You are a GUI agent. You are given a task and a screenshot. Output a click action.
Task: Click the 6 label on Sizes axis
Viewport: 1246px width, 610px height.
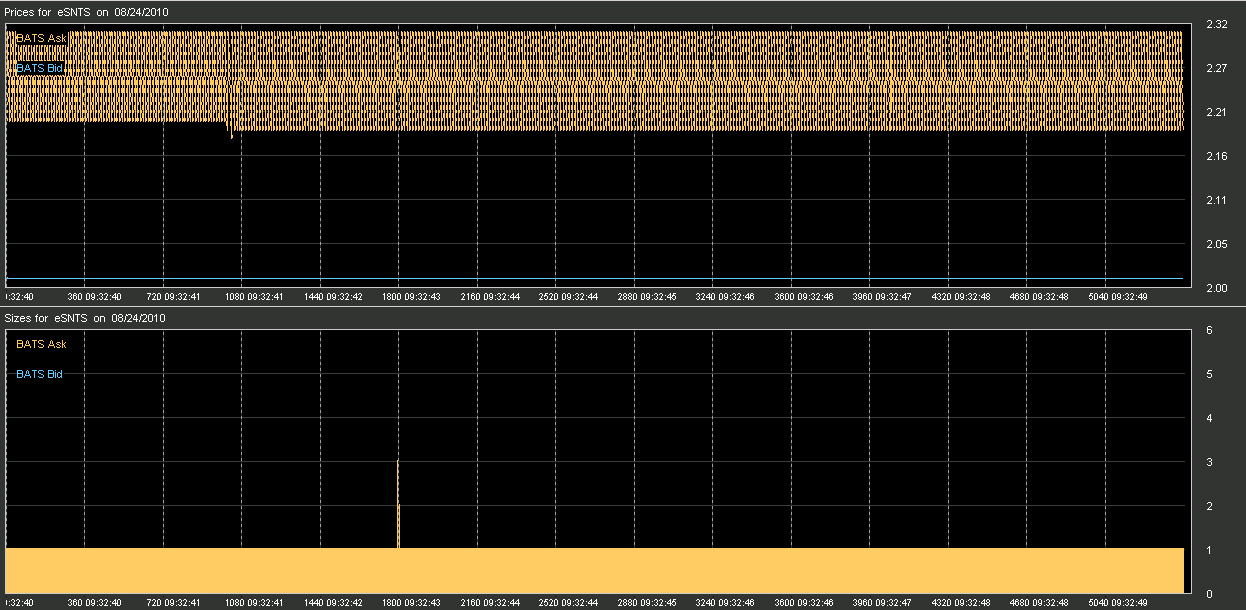pyautogui.click(x=1210, y=330)
